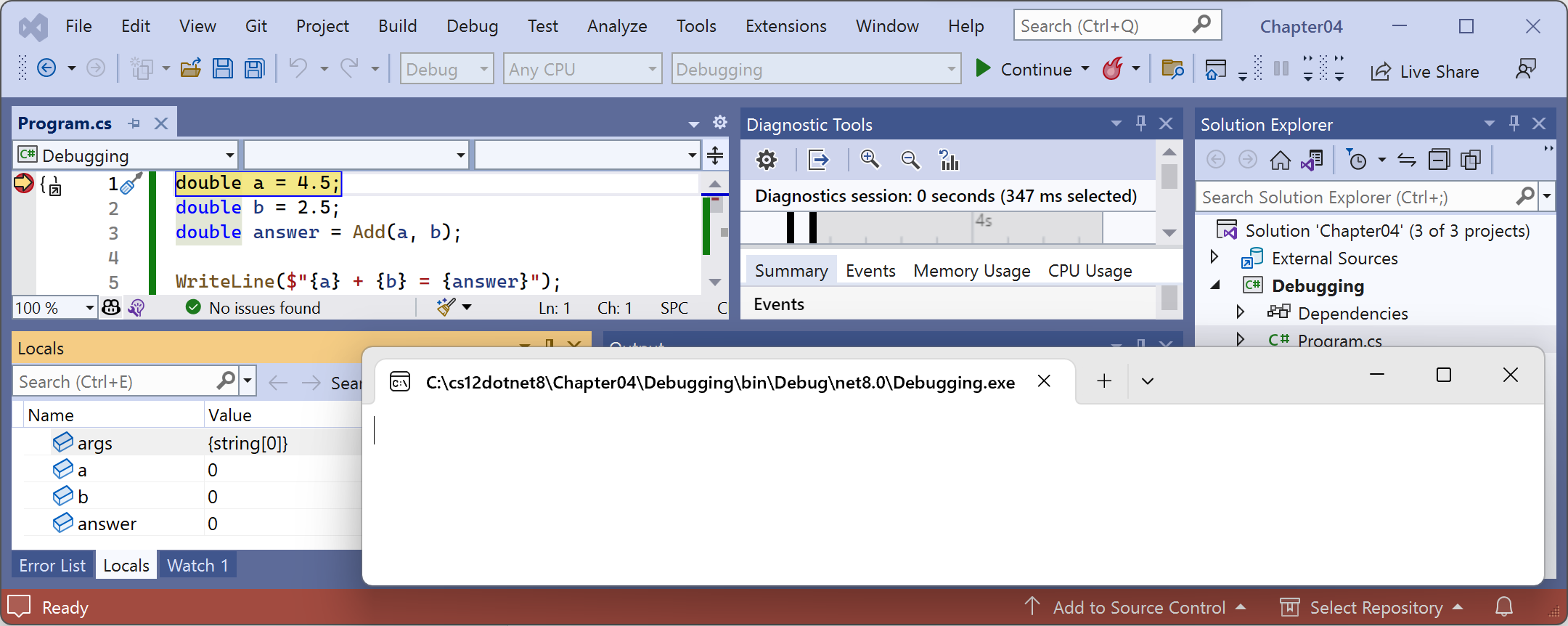The width and height of the screenshot is (1568, 626).
Task: Switch to CPU Usage tab
Action: [1090, 271]
